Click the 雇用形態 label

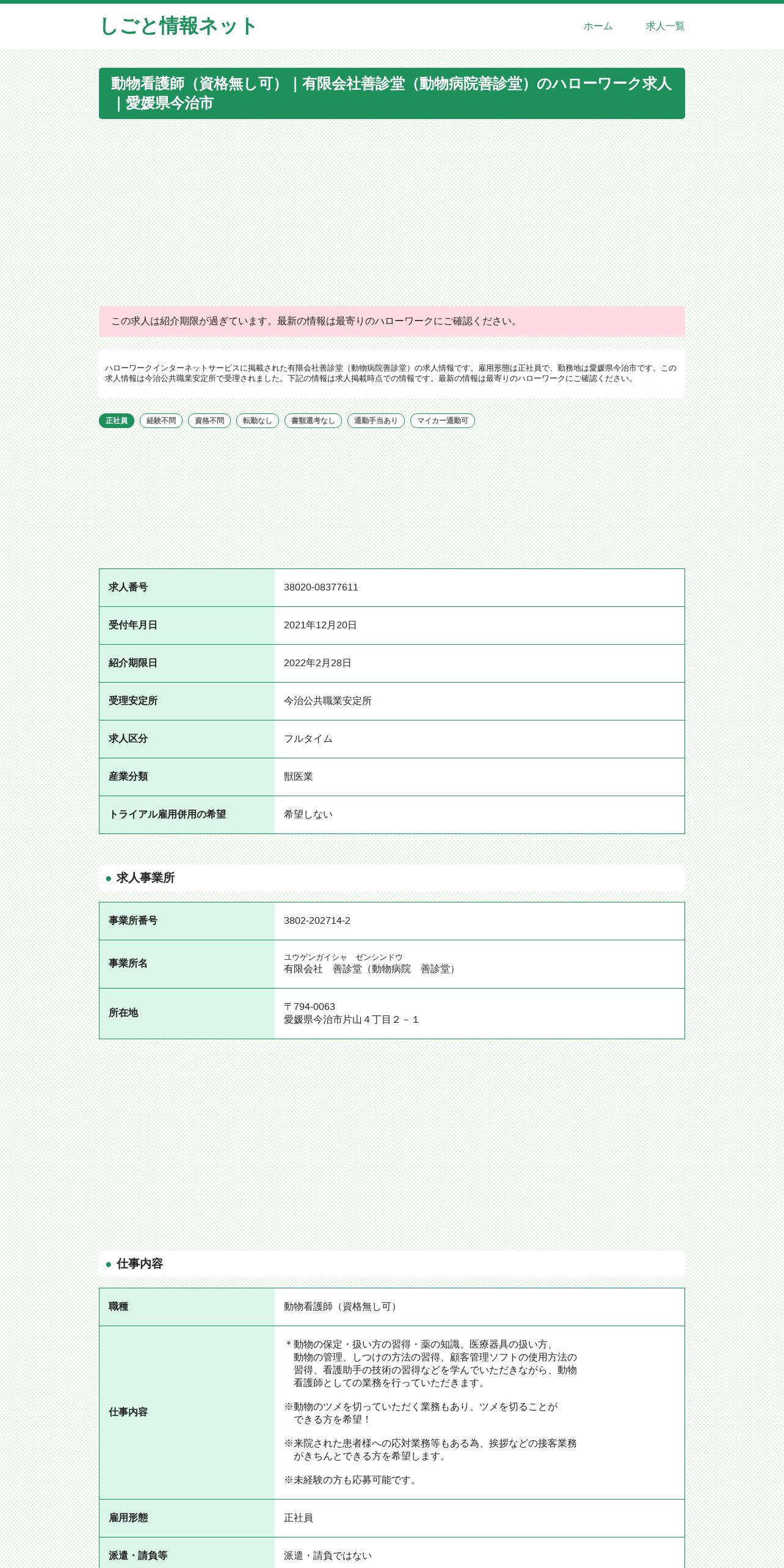tap(128, 1518)
